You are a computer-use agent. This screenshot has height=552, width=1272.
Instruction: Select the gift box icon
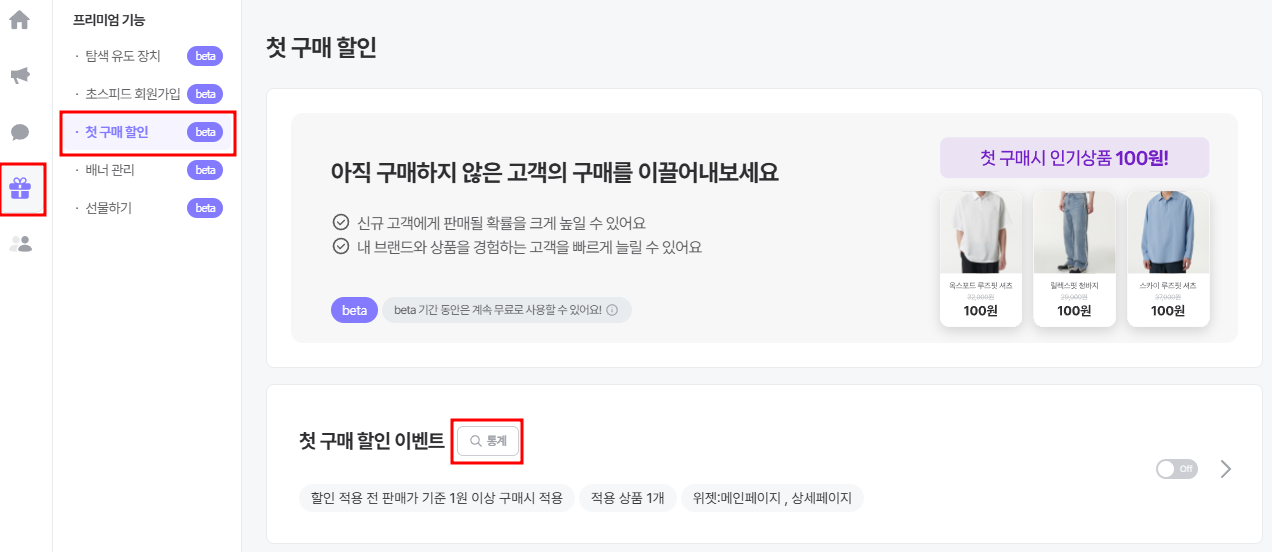pos(20,188)
